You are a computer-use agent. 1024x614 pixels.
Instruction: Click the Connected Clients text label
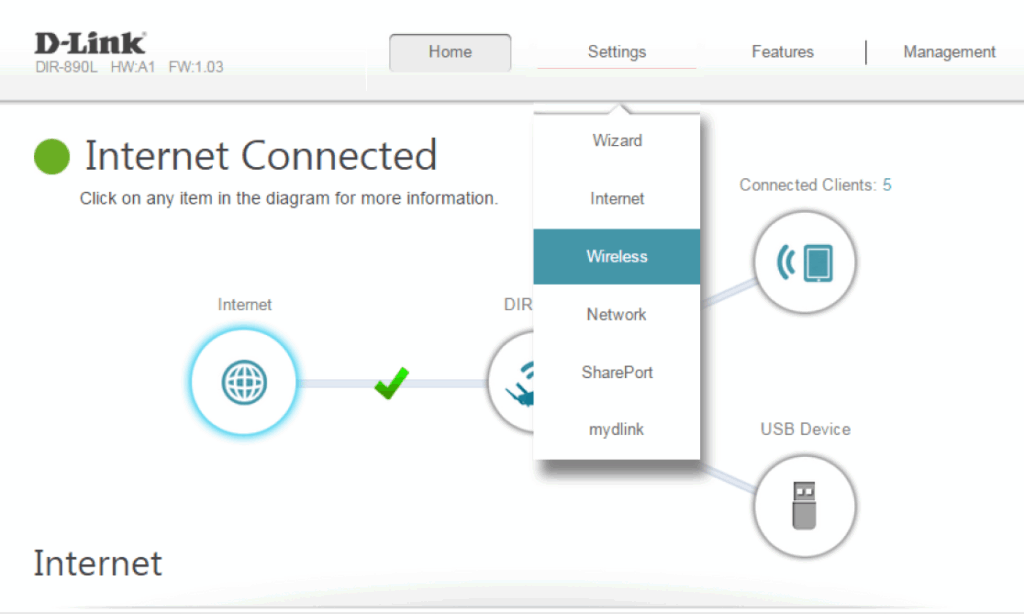coord(807,185)
